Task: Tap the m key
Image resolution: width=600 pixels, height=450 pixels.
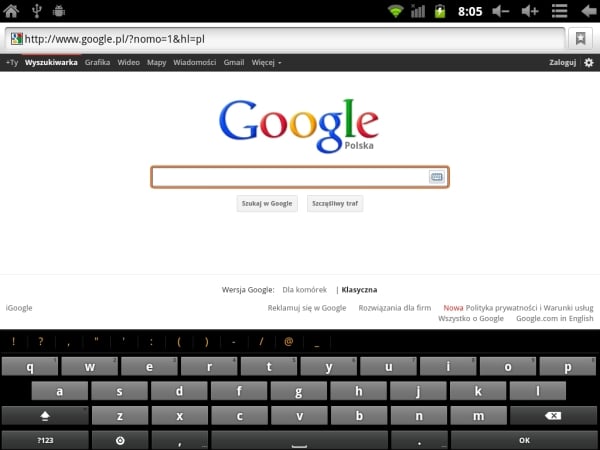Action: pyautogui.click(x=478, y=416)
